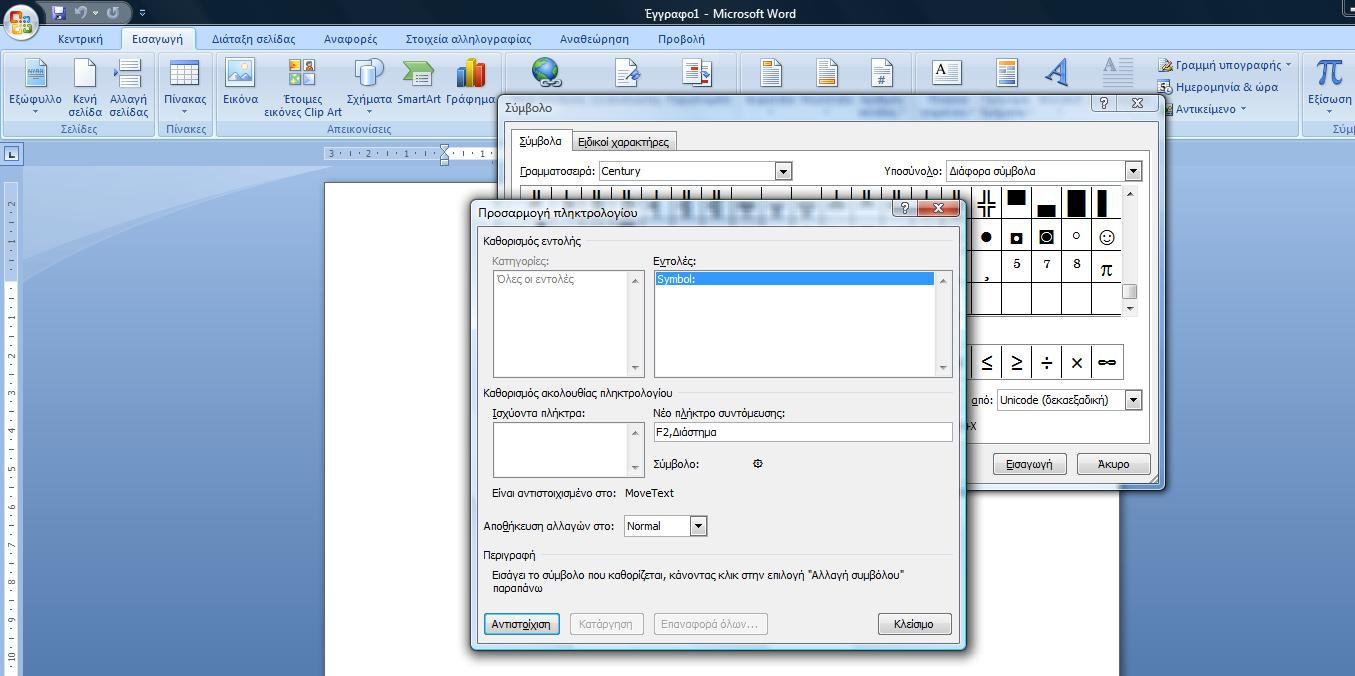The width and height of the screenshot is (1355, 676).
Task: Insert Ημερομηνία & ώρα
Action: point(1218,87)
